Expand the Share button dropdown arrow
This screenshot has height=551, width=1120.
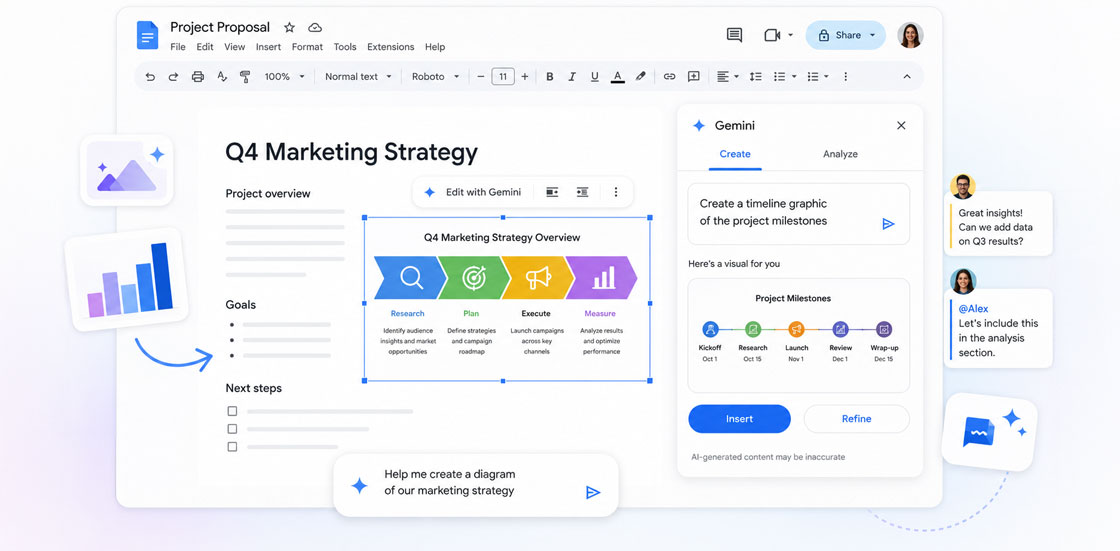(x=873, y=35)
